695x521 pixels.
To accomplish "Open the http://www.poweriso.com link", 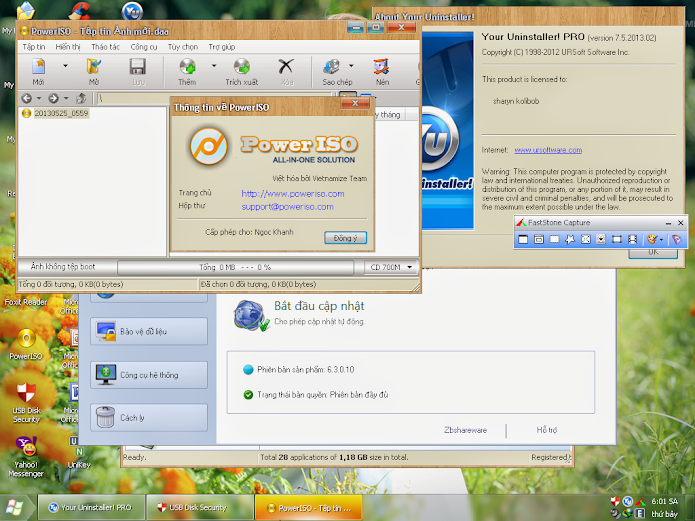I will point(293,194).
